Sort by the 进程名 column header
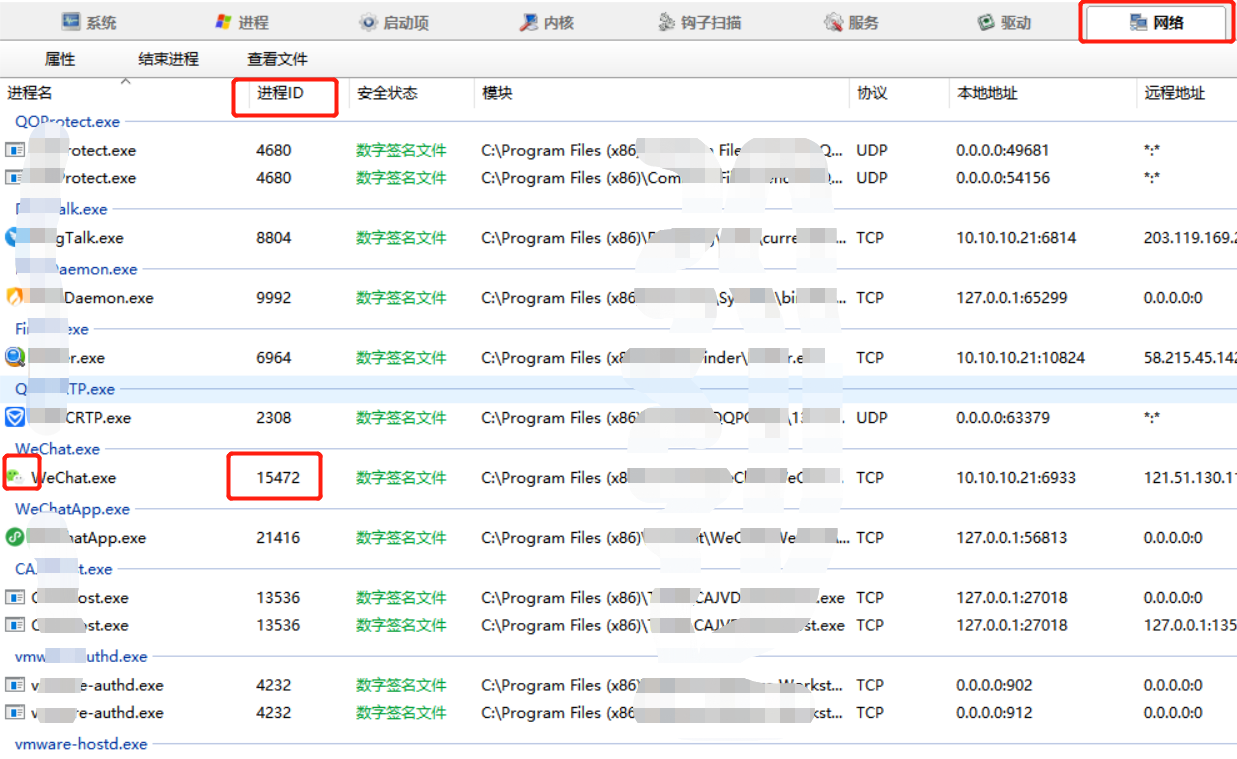The image size is (1237, 759). pyautogui.click(x=30, y=93)
